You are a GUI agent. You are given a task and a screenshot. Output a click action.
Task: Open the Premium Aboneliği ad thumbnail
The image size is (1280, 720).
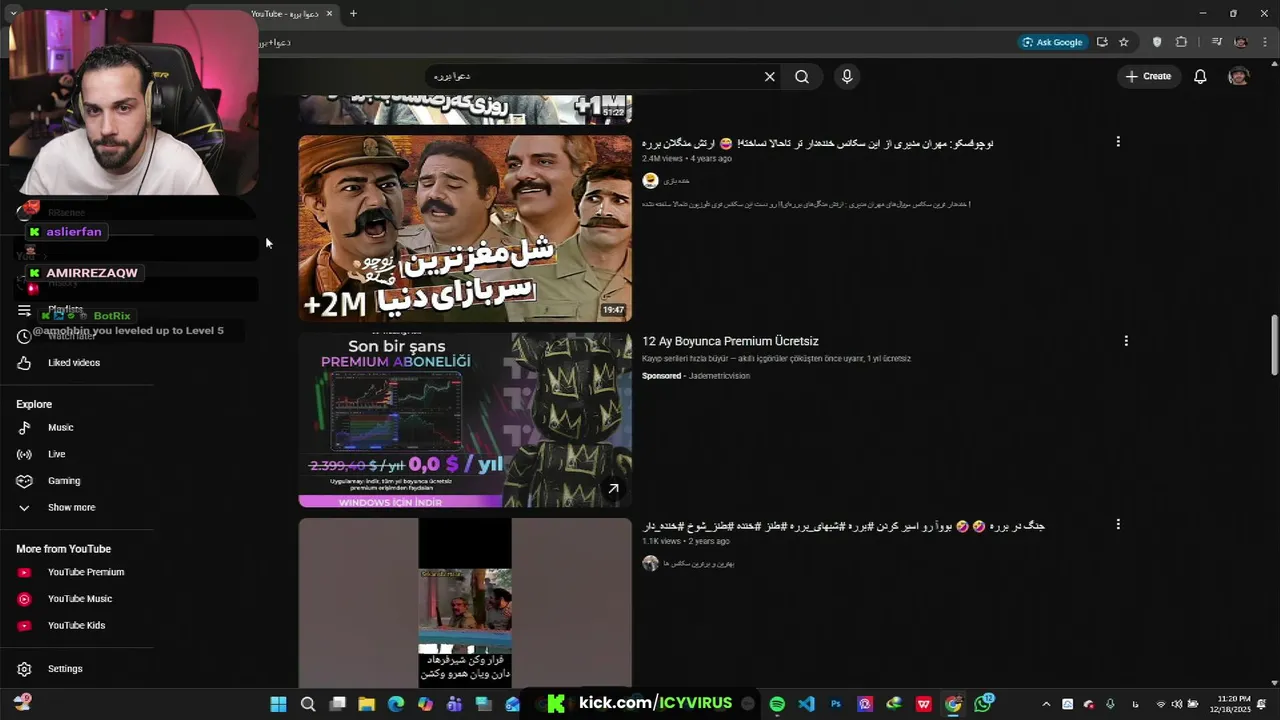coord(465,420)
